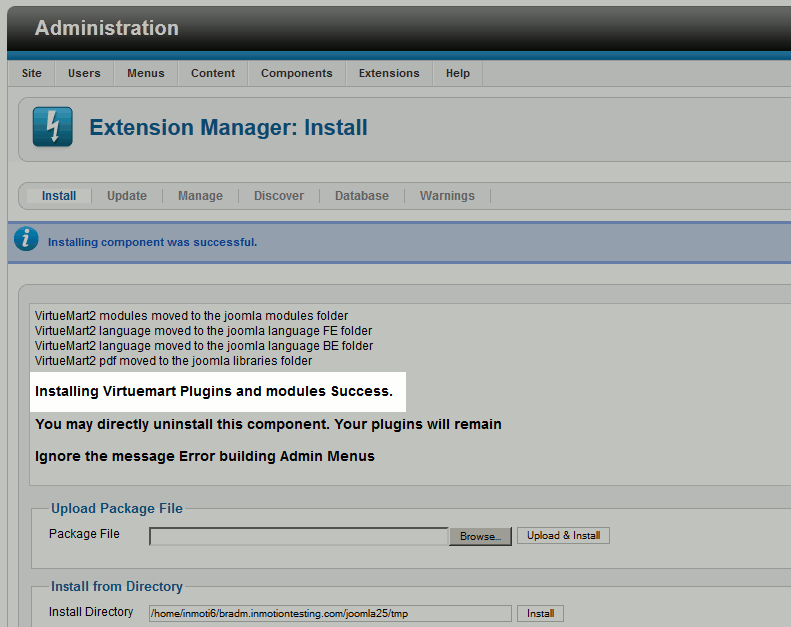The height and width of the screenshot is (627, 791).
Task: View the Warnings tab
Action: coord(447,196)
